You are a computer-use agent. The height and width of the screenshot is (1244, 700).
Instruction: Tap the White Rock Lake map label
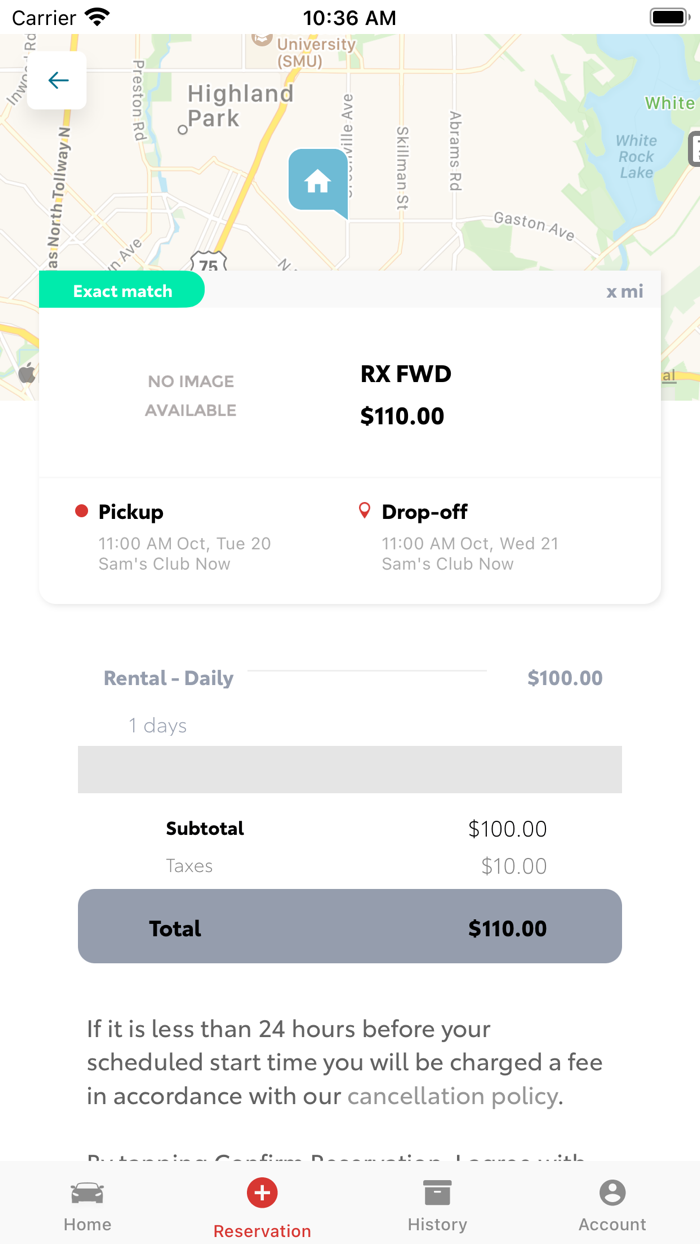636,156
